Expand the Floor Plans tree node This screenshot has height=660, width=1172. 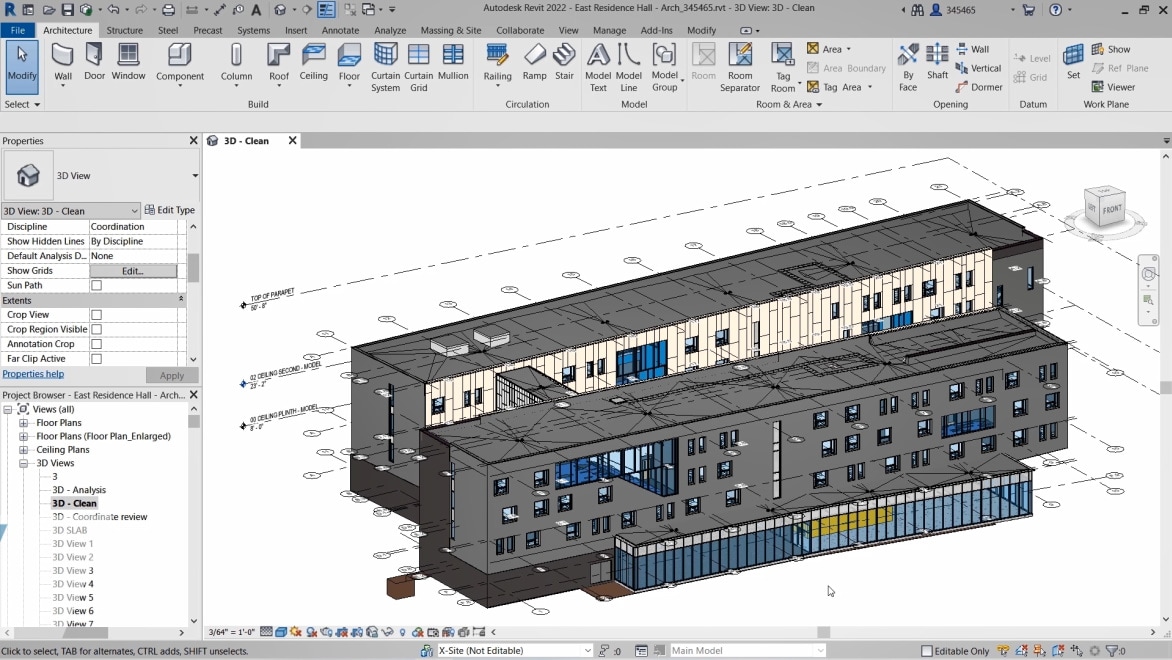click(x=22, y=421)
